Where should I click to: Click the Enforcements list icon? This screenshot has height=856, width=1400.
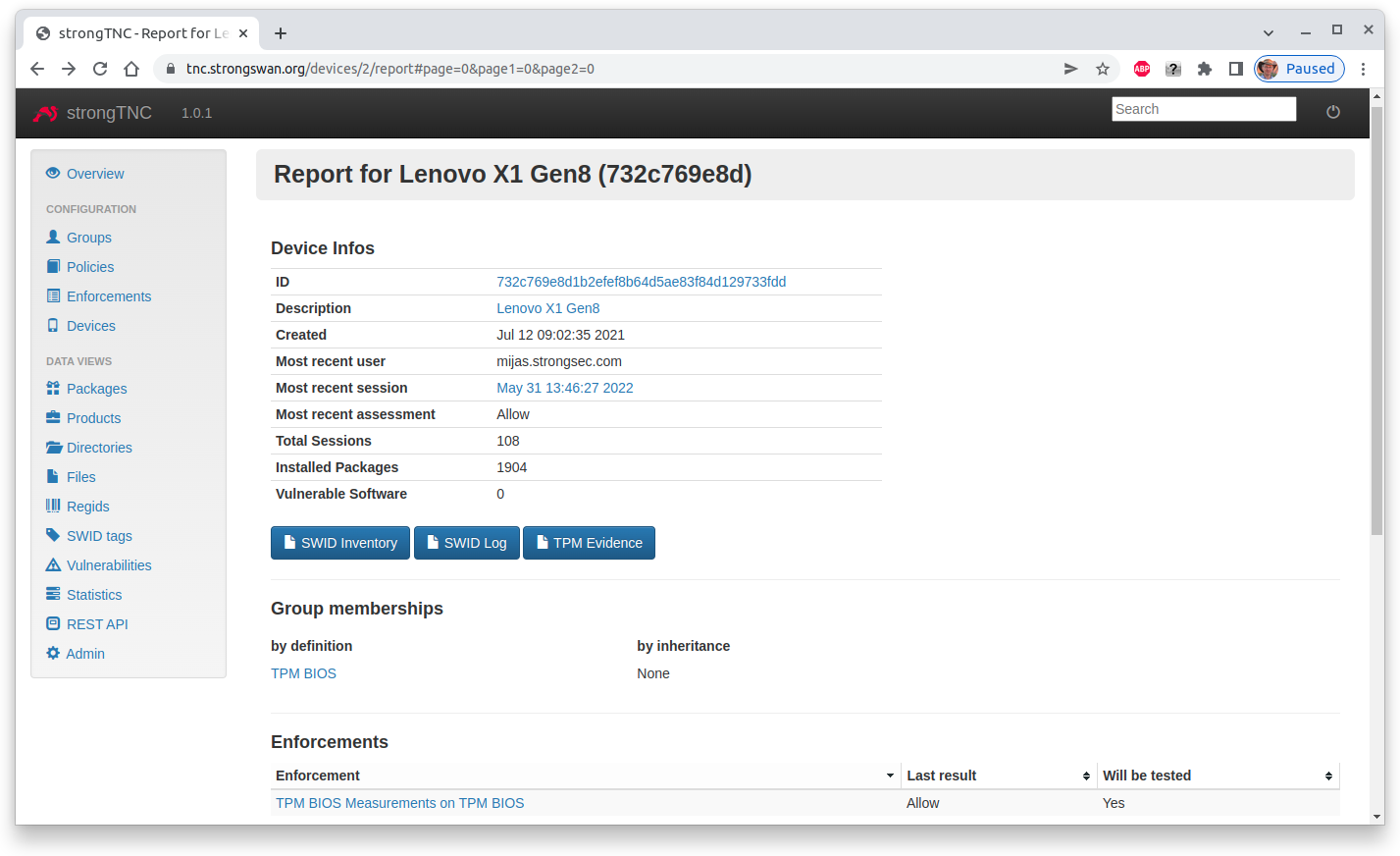(x=53, y=295)
